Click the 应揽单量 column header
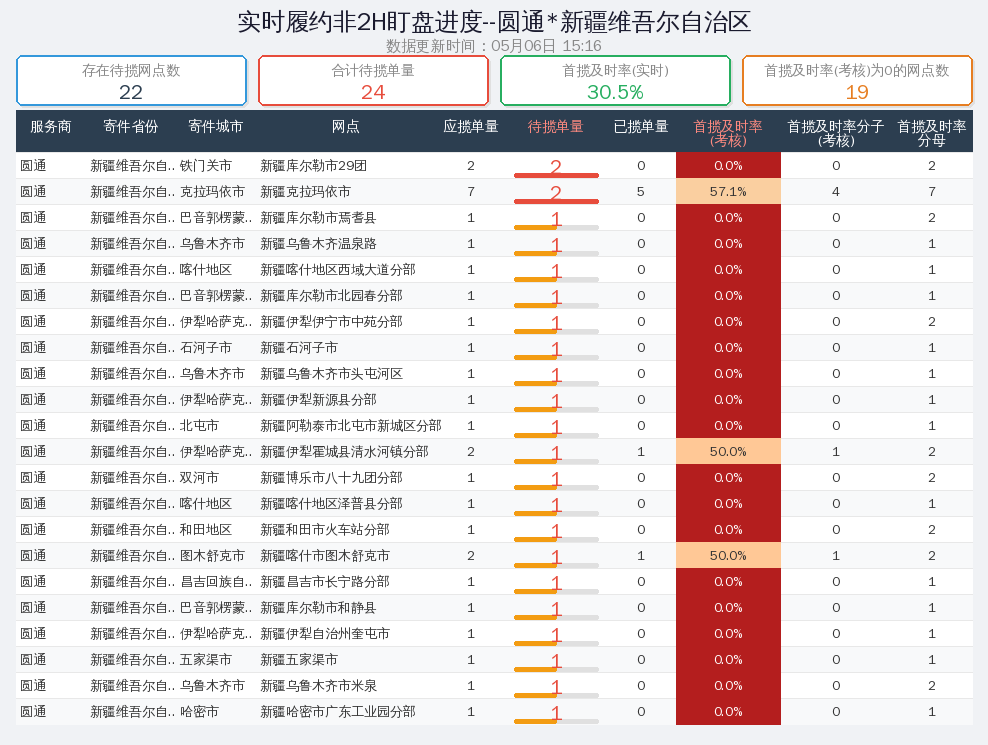 tap(471, 127)
